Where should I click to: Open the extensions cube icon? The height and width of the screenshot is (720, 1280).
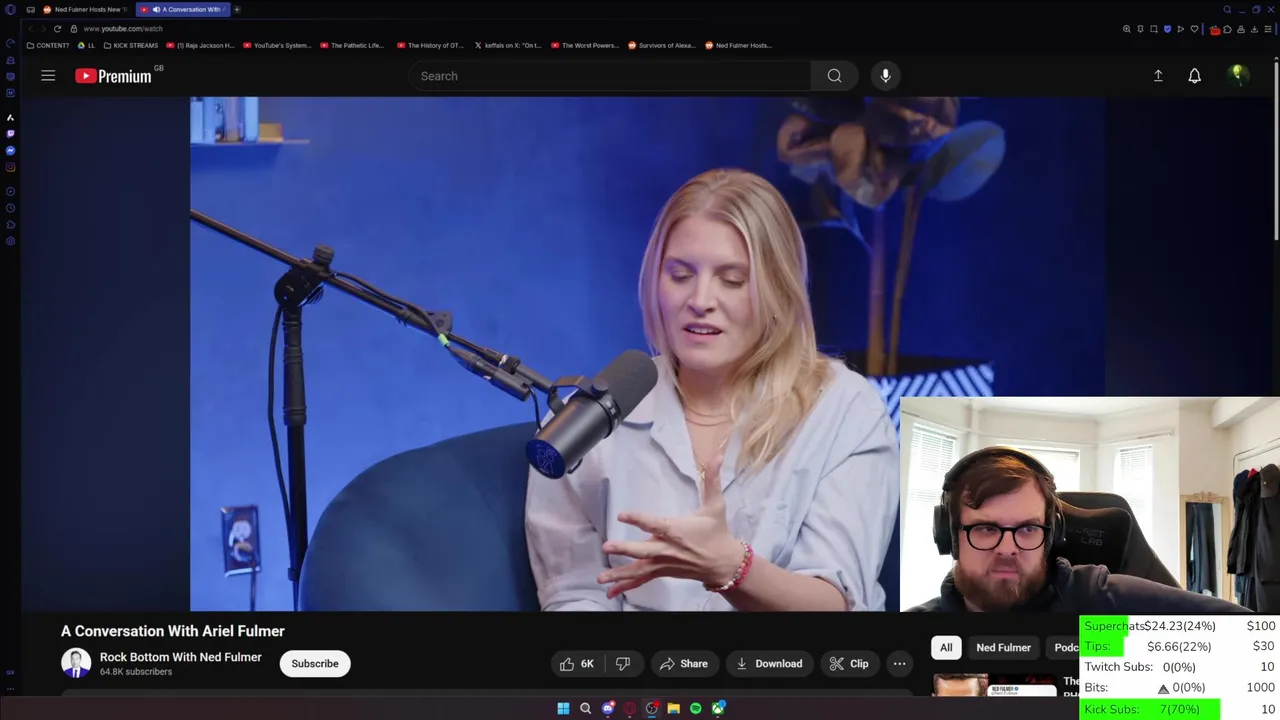(x=1227, y=29)
